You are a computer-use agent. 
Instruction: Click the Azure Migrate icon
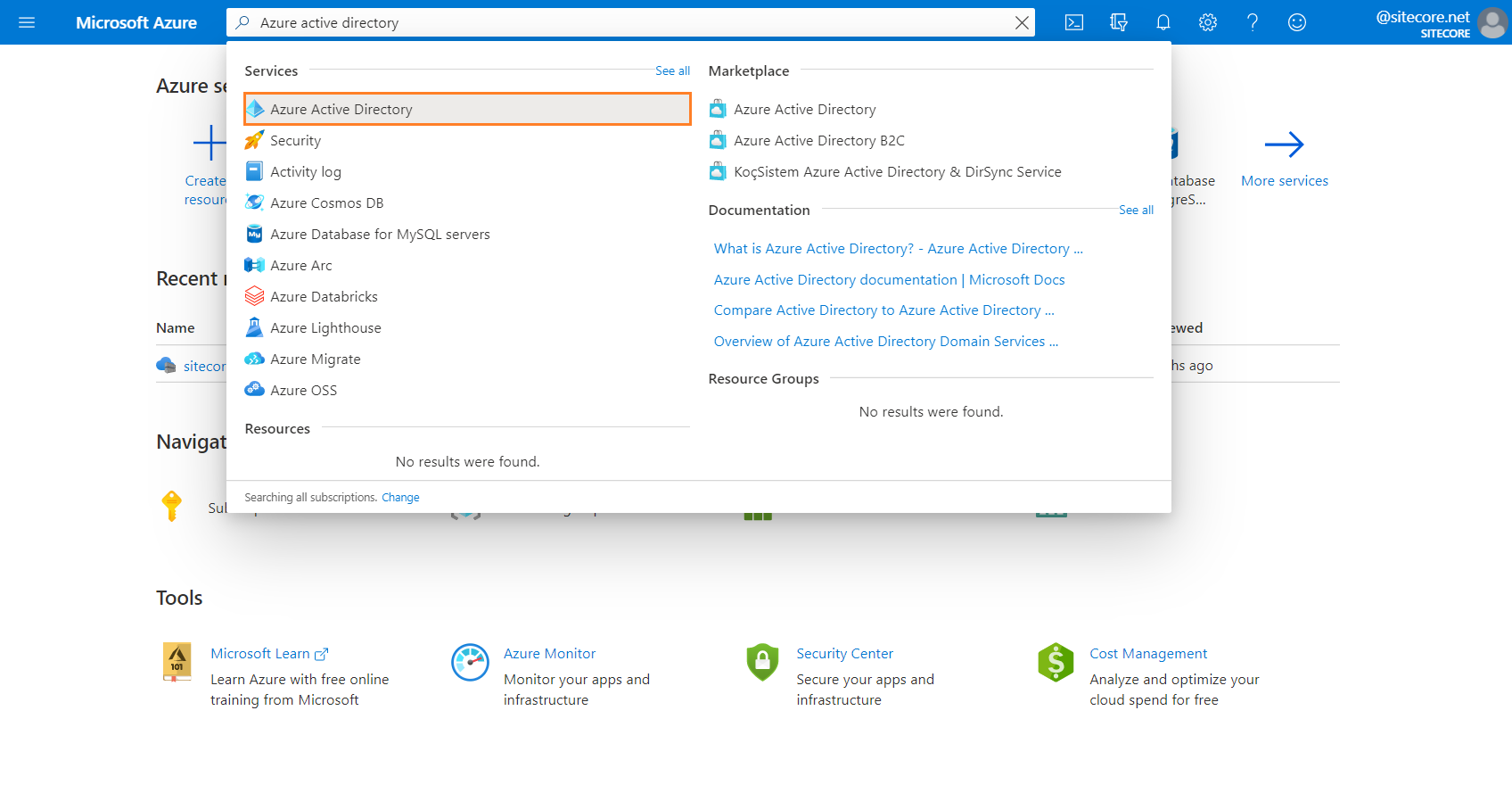[254, 359]
